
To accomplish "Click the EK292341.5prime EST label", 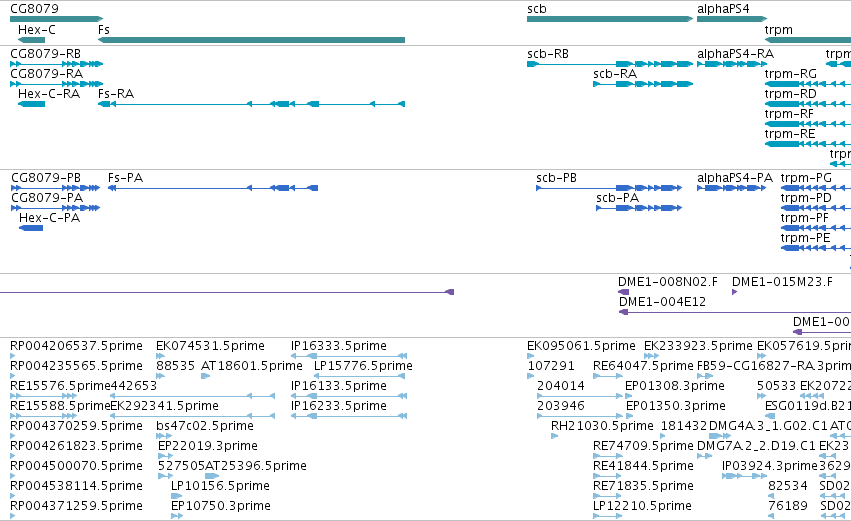I will coord(164,406).
